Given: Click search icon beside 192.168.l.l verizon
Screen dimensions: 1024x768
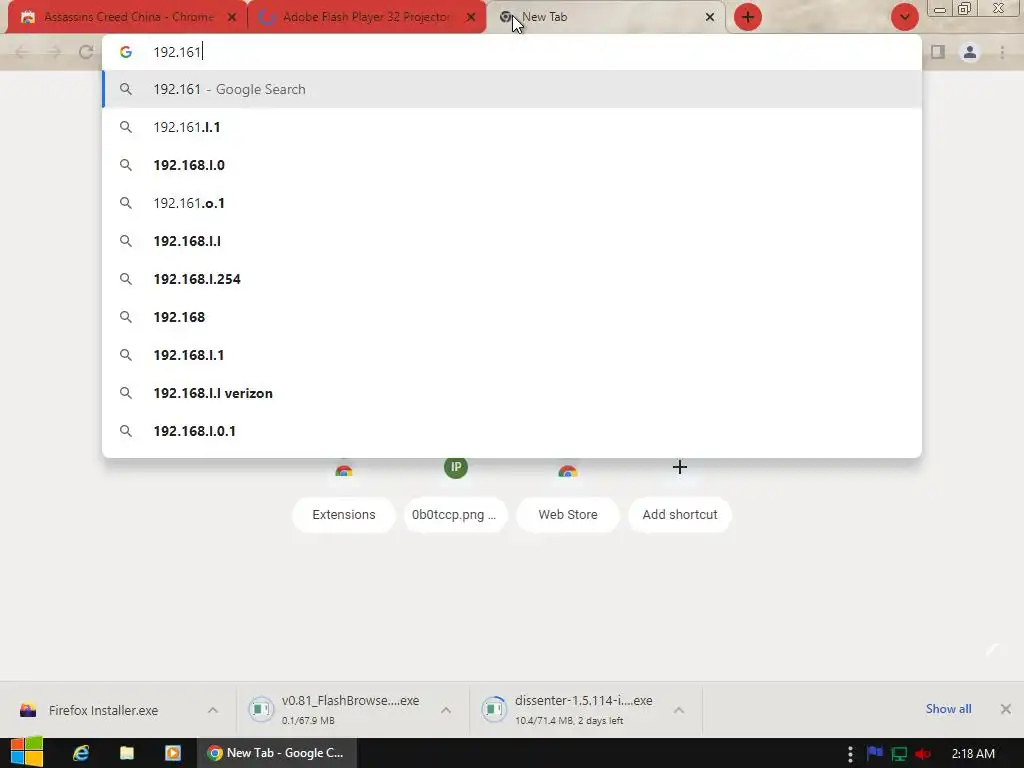Looking at the screenshot, I should pyautogui.click(x=125, y=393).
